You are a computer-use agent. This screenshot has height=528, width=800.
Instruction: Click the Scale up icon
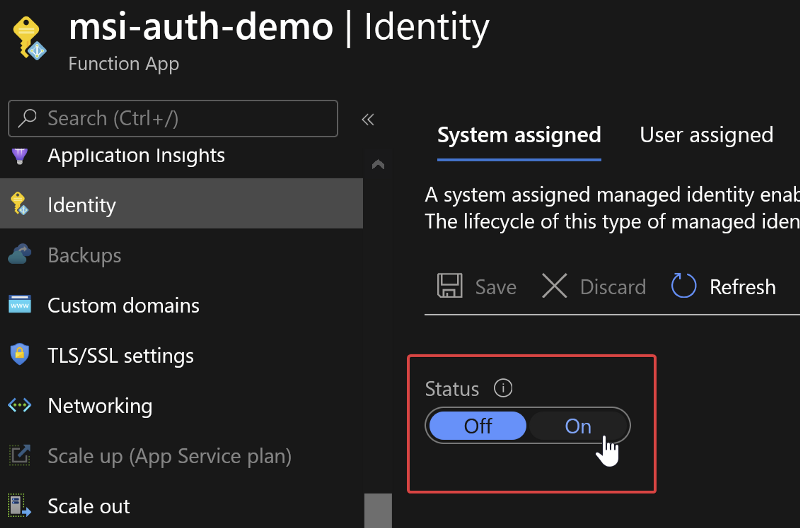19,455
